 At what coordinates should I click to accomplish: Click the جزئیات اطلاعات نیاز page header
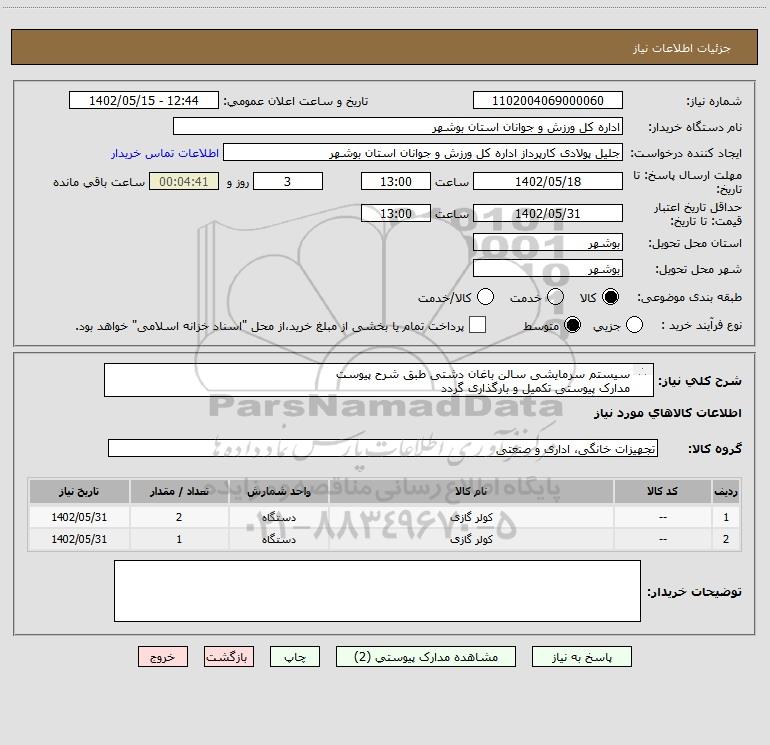[x=681, y=48]
